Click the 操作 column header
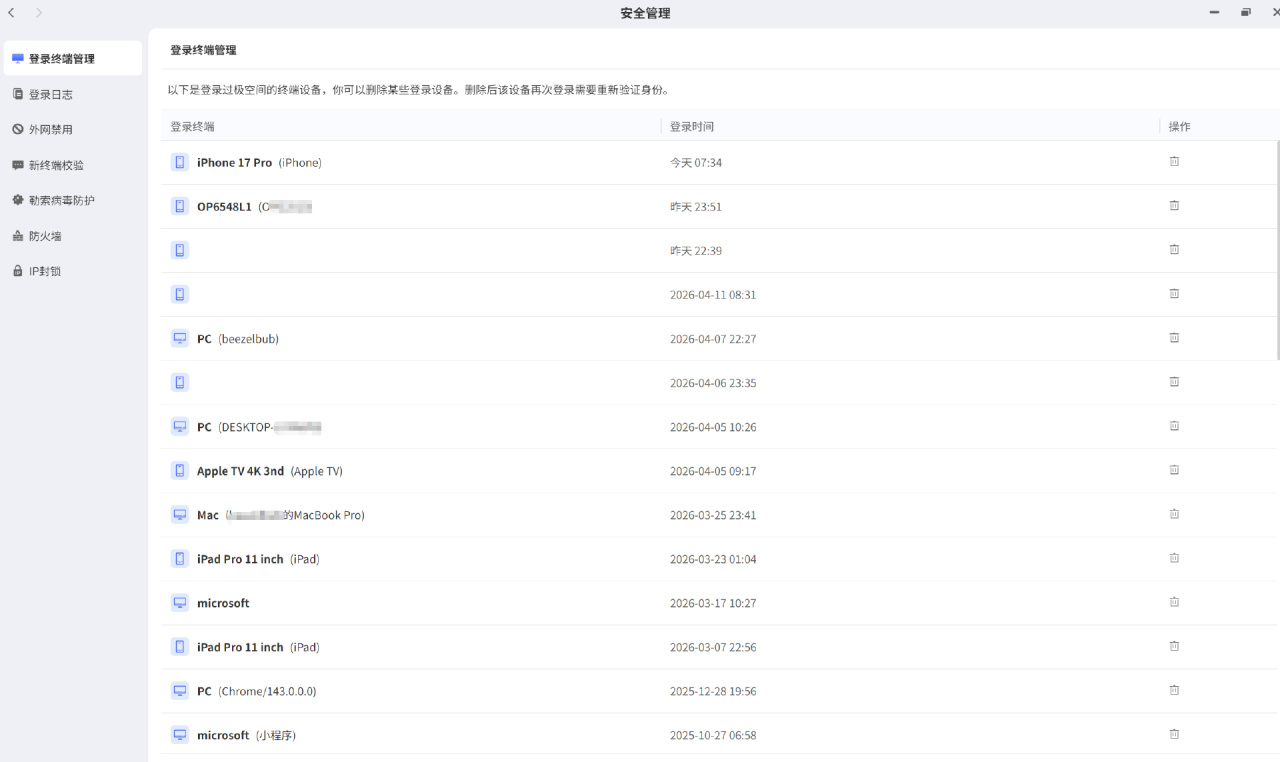 [1180, 127]
